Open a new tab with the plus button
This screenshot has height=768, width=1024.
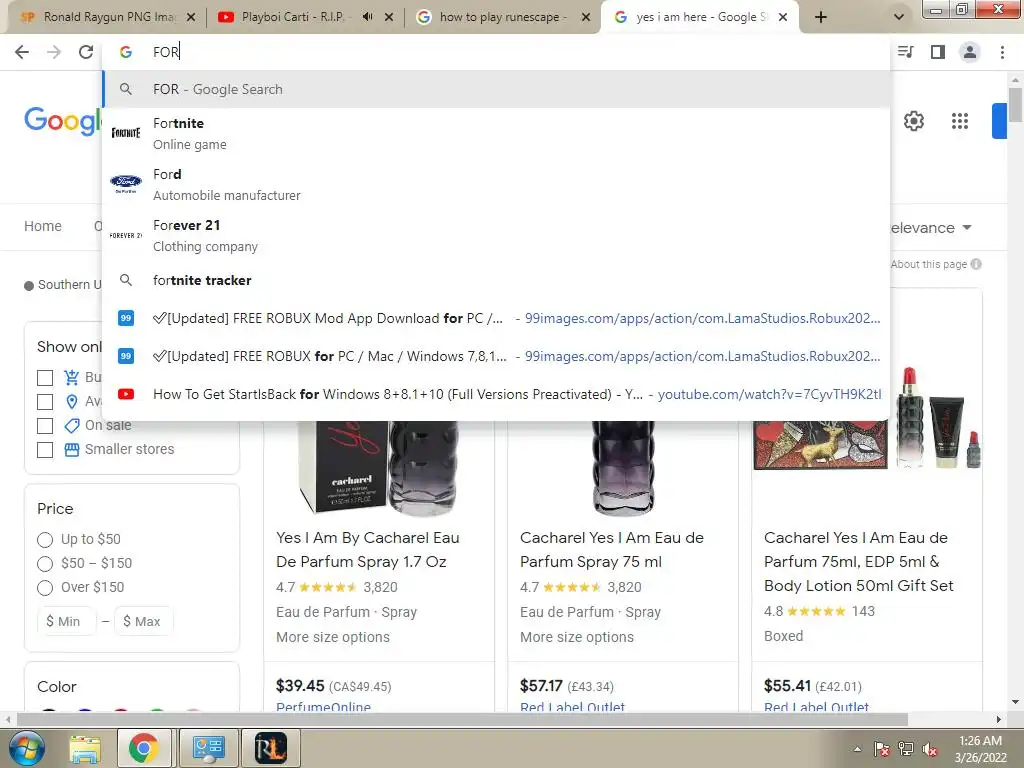pyautogui.click(x=821, y=18)
